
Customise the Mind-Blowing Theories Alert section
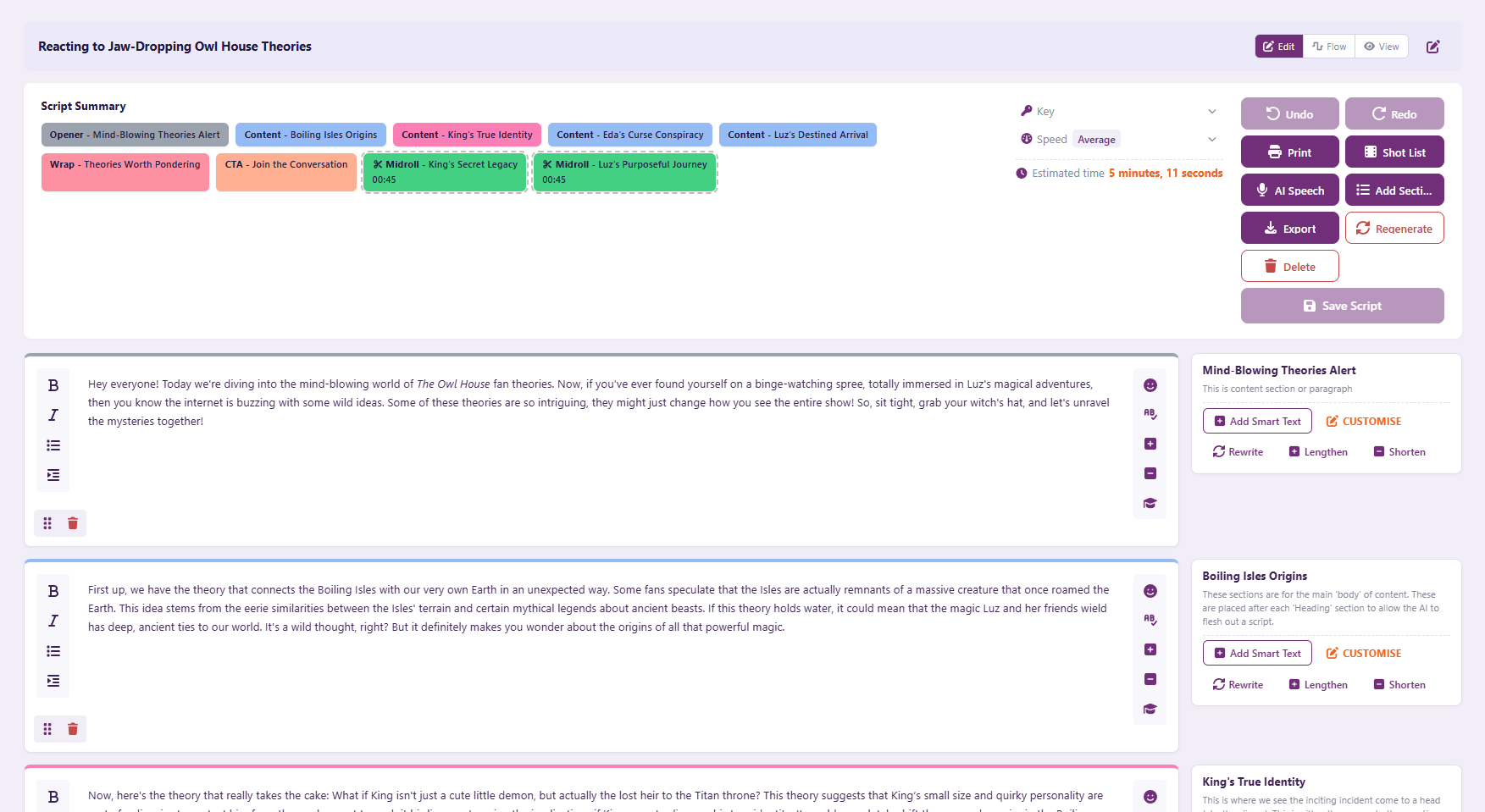coord(1364,421)
